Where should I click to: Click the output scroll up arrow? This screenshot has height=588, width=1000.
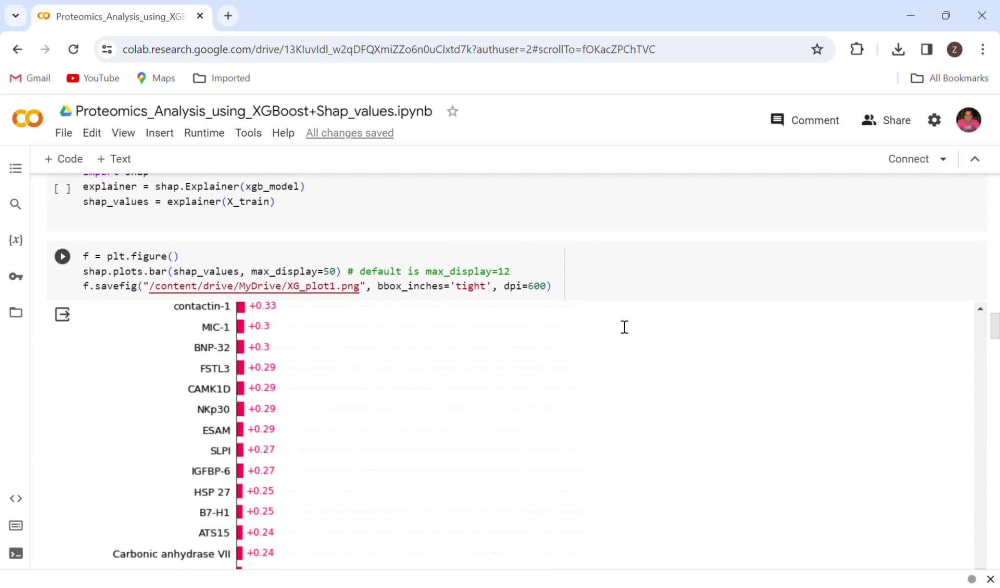(x=980, y=309)
